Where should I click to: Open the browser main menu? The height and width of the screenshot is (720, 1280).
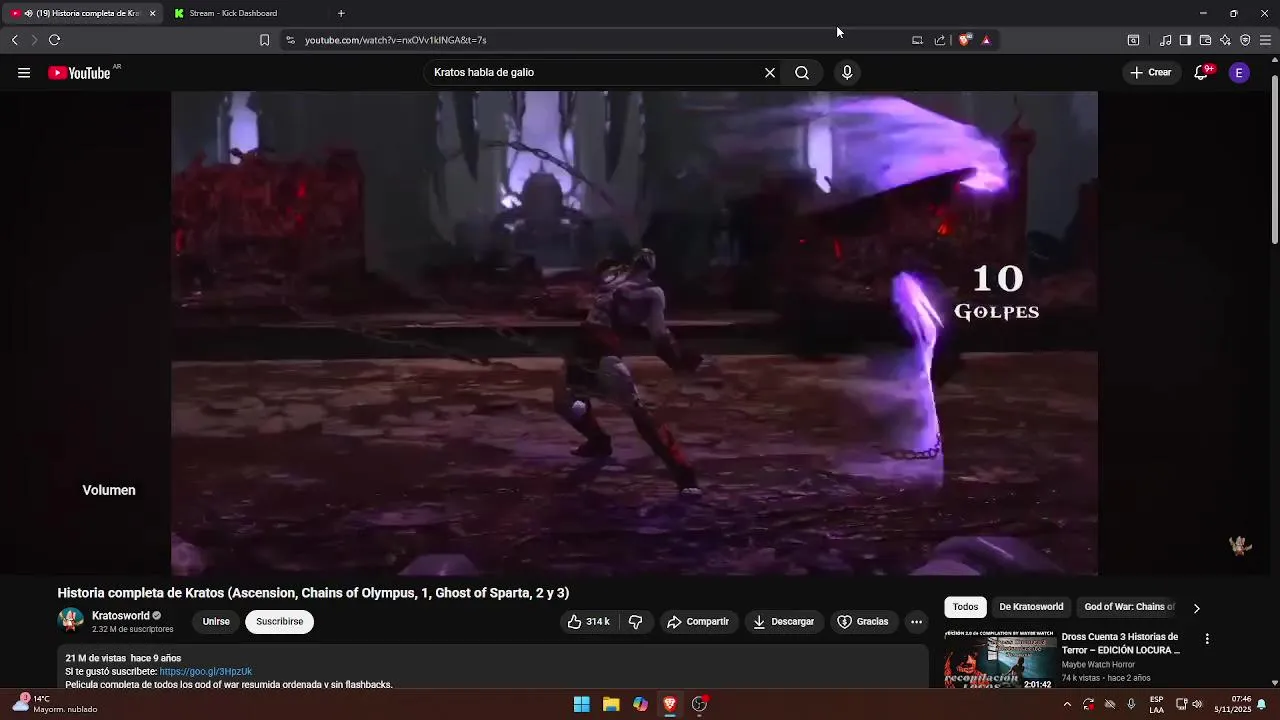pyautogui.click(x=1265, y=40)
